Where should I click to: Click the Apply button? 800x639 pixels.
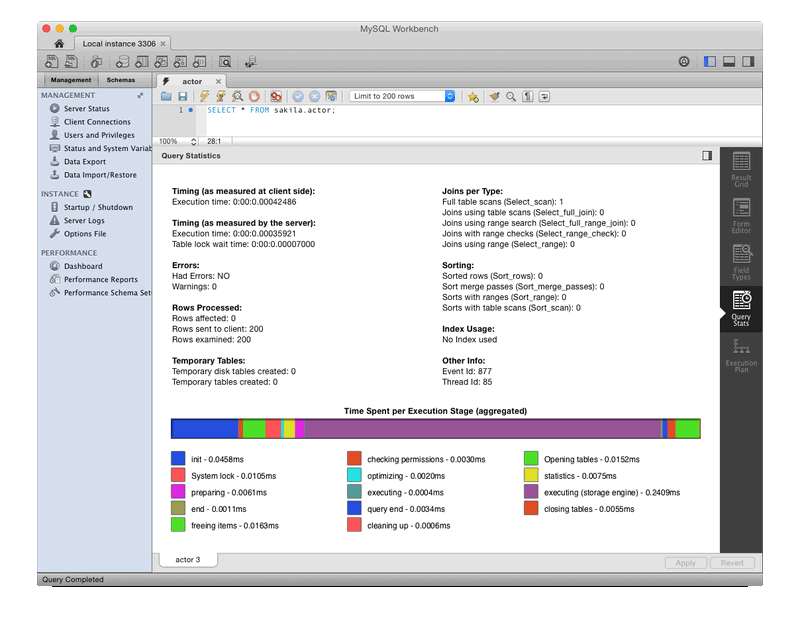(x=686, y=562)
